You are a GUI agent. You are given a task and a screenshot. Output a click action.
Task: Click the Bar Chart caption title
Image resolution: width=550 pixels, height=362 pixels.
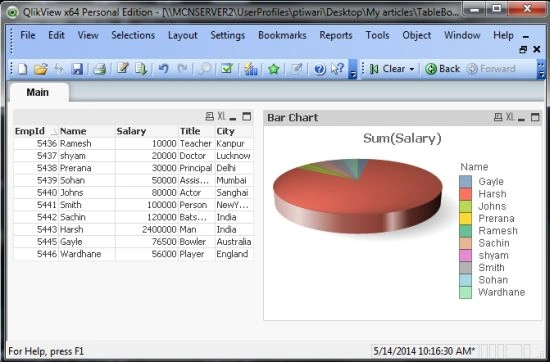(293, 118)
